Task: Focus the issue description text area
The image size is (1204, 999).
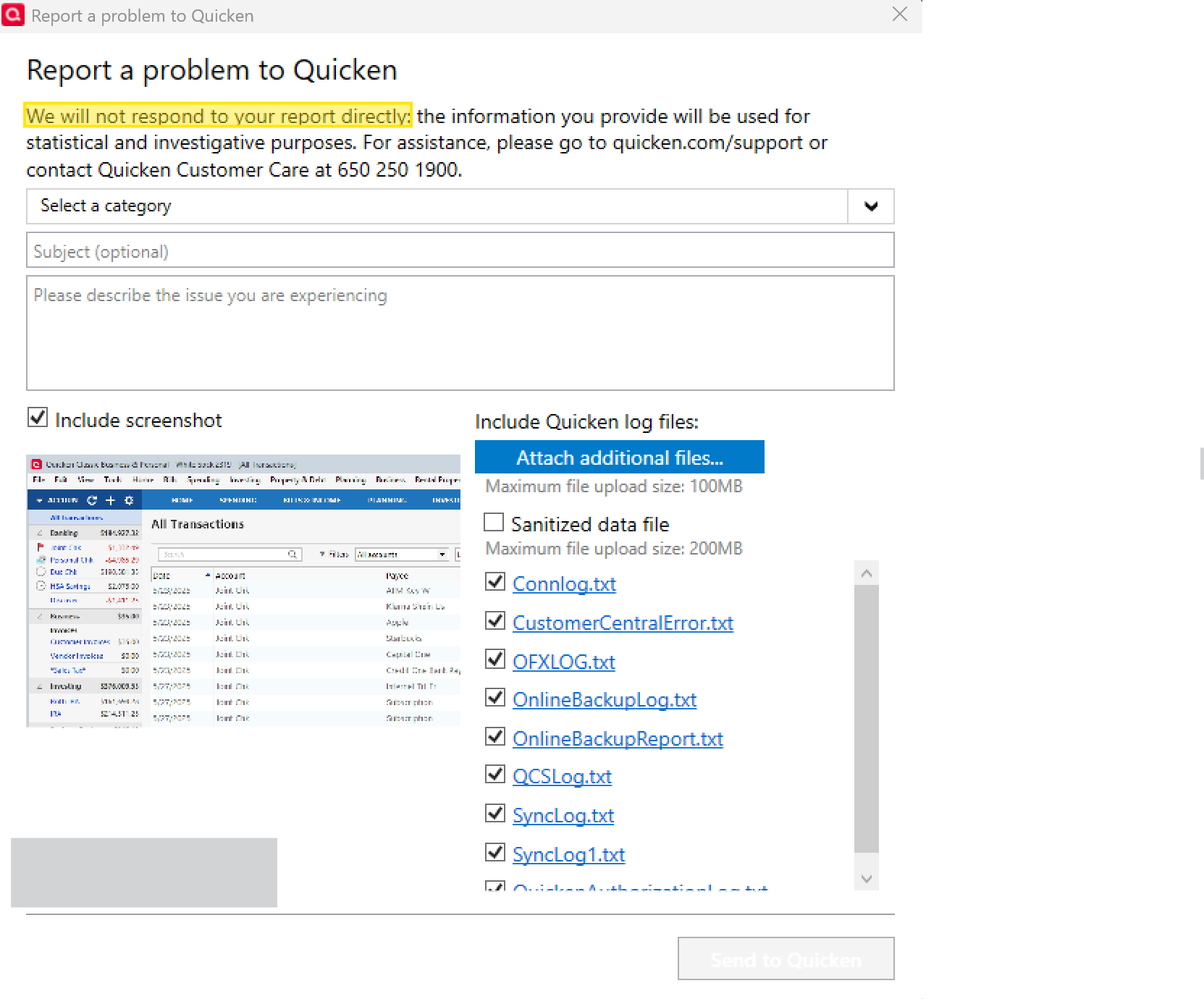Action: click(460, 333)
